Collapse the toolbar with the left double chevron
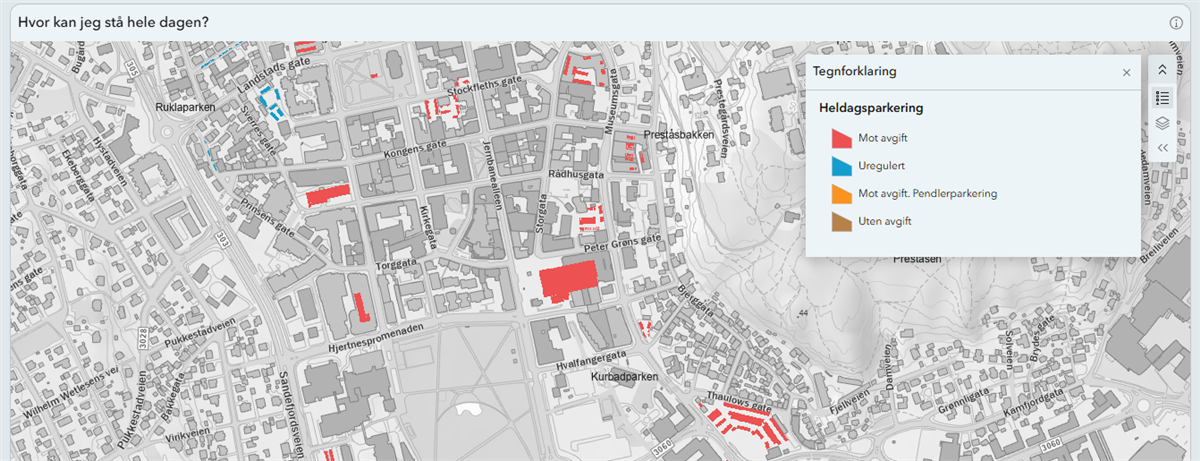Screen dimensions: 1200x461 pos(1162,148)
